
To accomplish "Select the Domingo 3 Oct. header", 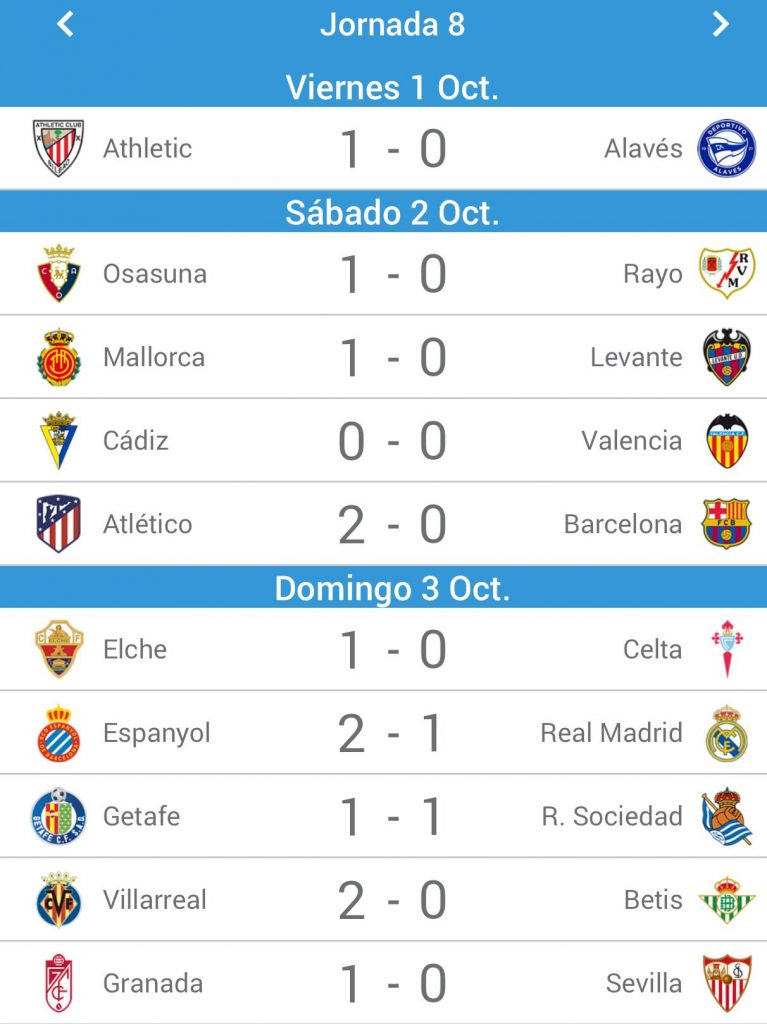I will pos(392,588).
